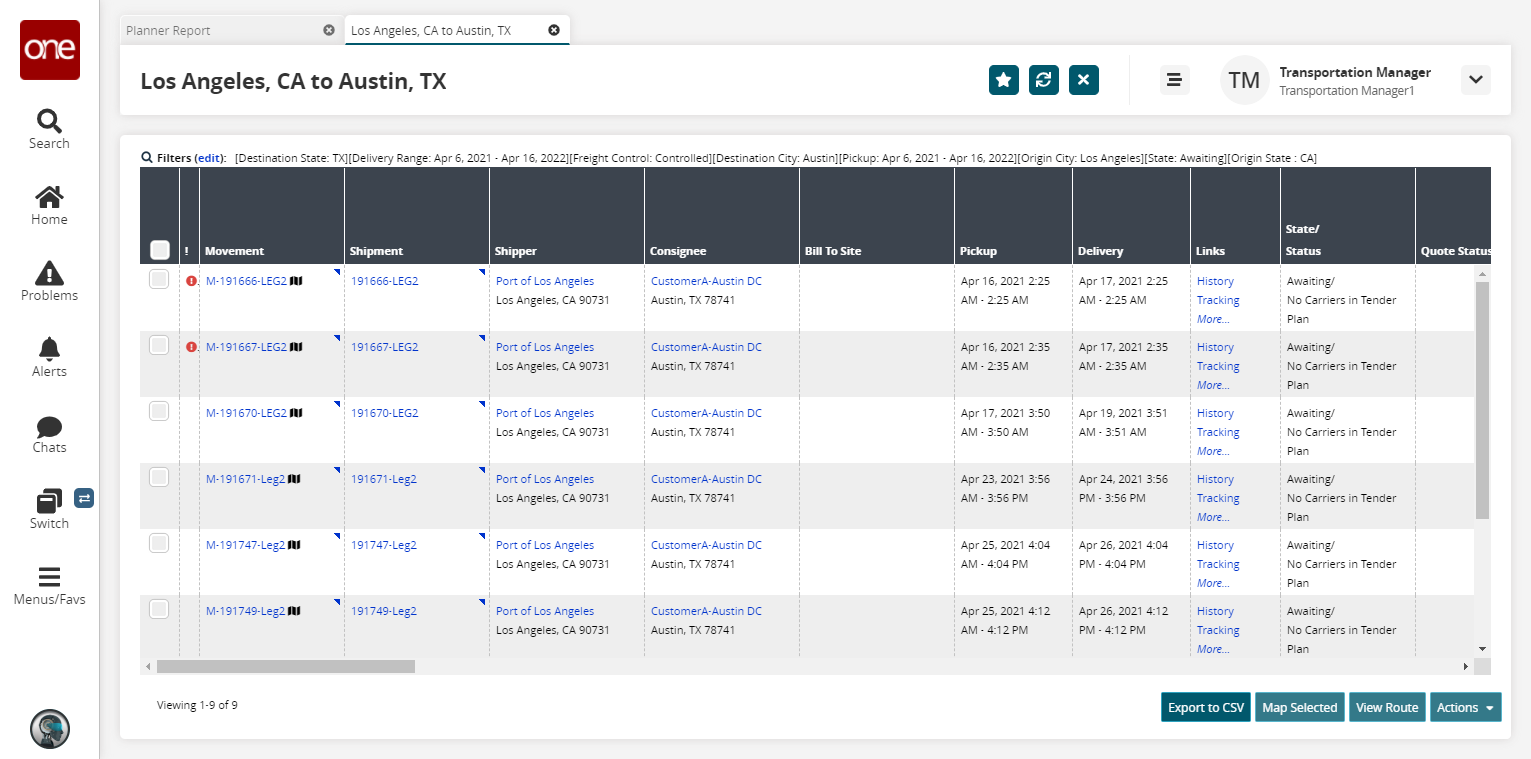Expand More... links for shipment 191671-Leg2
The height and width of the screenshot is (759, 1531).
coord(1212,517)
